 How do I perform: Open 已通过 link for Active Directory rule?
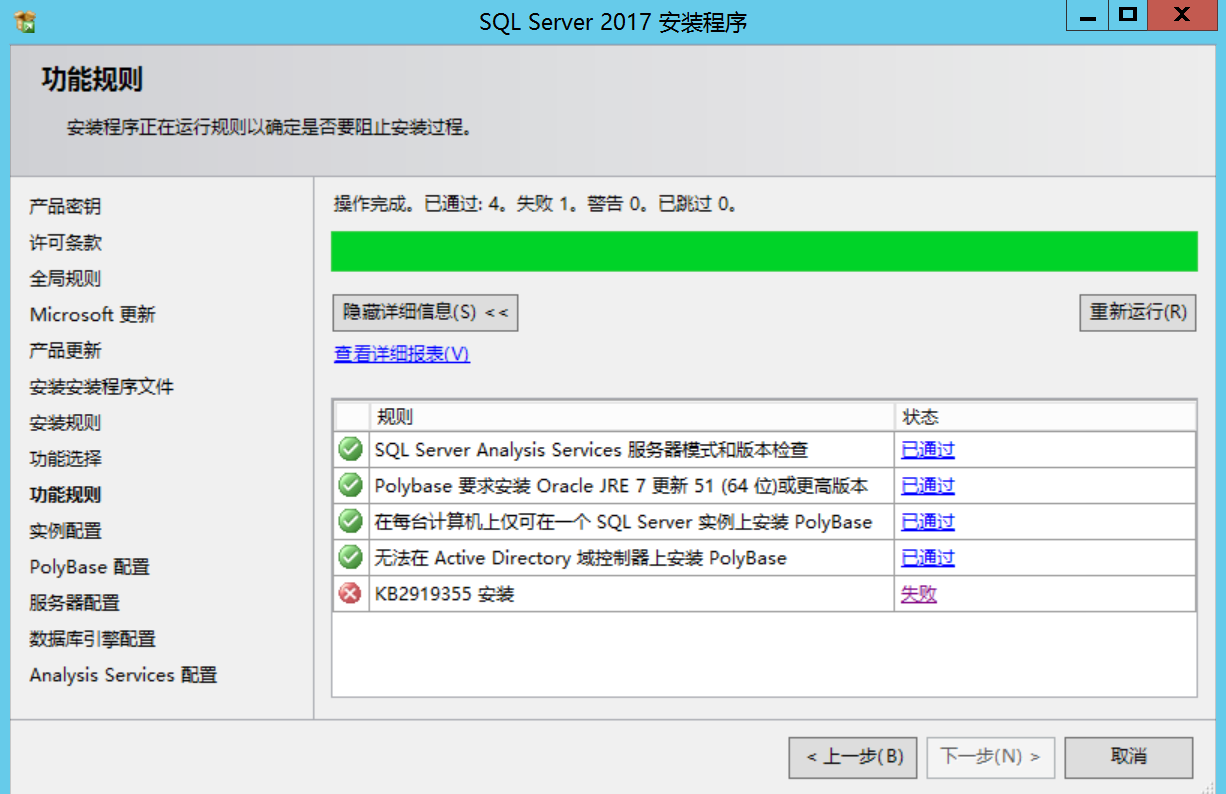pyautogui.click(x=928, y=558)
